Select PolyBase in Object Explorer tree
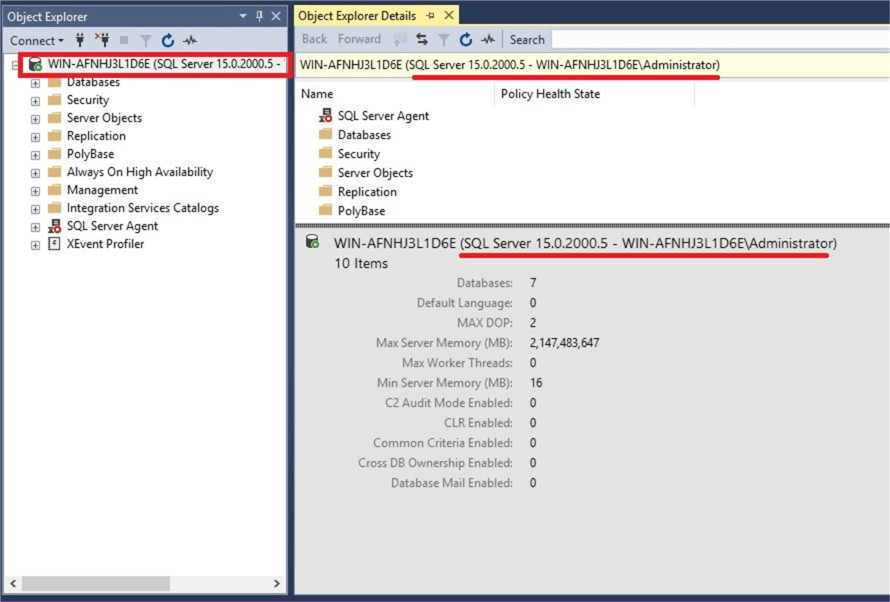Viewport: 890px width, 602px height. (90, 154)
